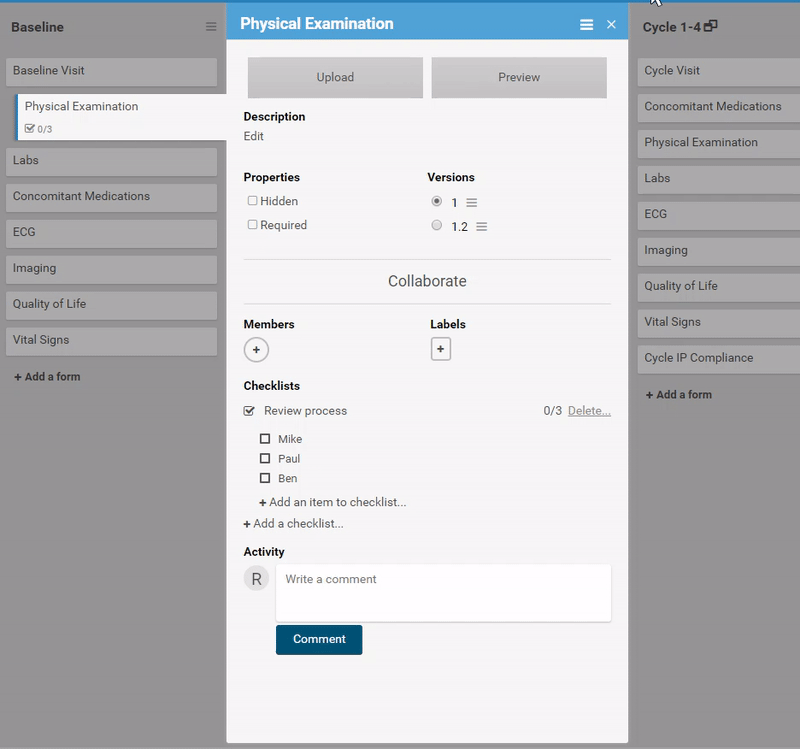Open Imaging card in Cycle 1-4

pyautogui.click(x=719, y=251)
